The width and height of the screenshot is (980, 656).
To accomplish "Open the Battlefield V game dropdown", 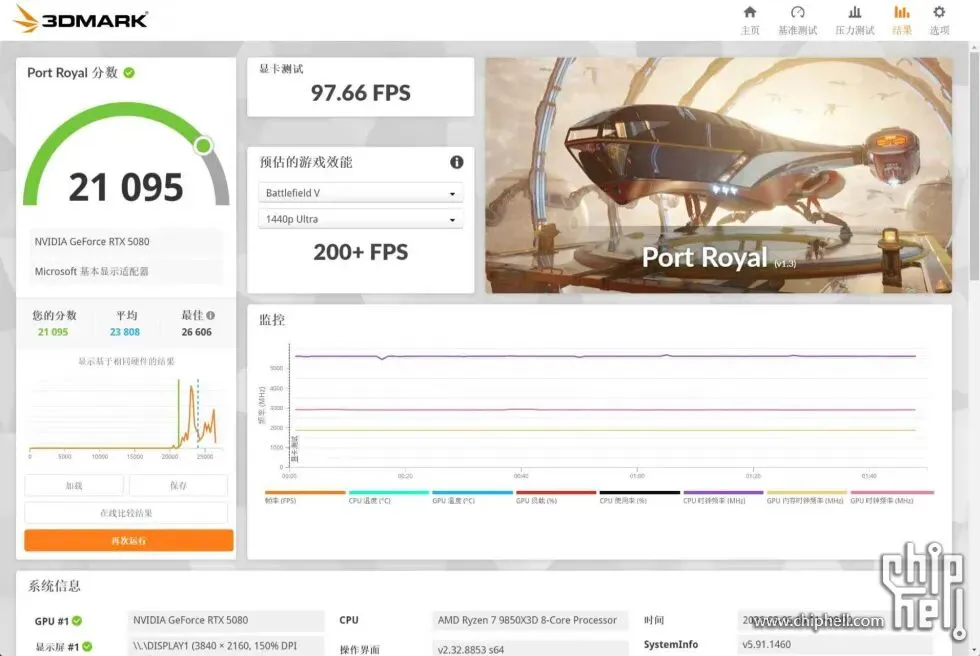I will (x=361, y=193).
